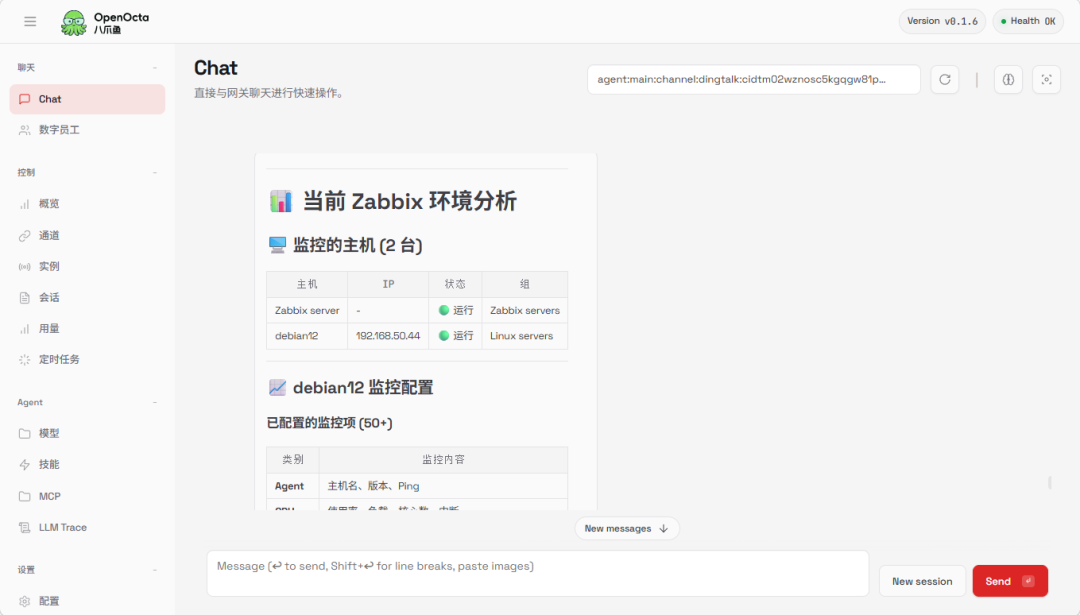The width and height of the screenshot is (1080, 615).
Task: Click the enter icon on Send
Action: (1028, 581)
